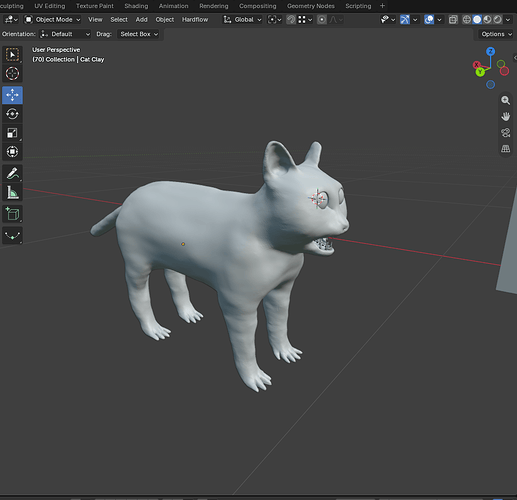The width and height of the screenshot is (517, 500).
Task: Click the negative Y axis gizmo circle
Action: point(501,64)
